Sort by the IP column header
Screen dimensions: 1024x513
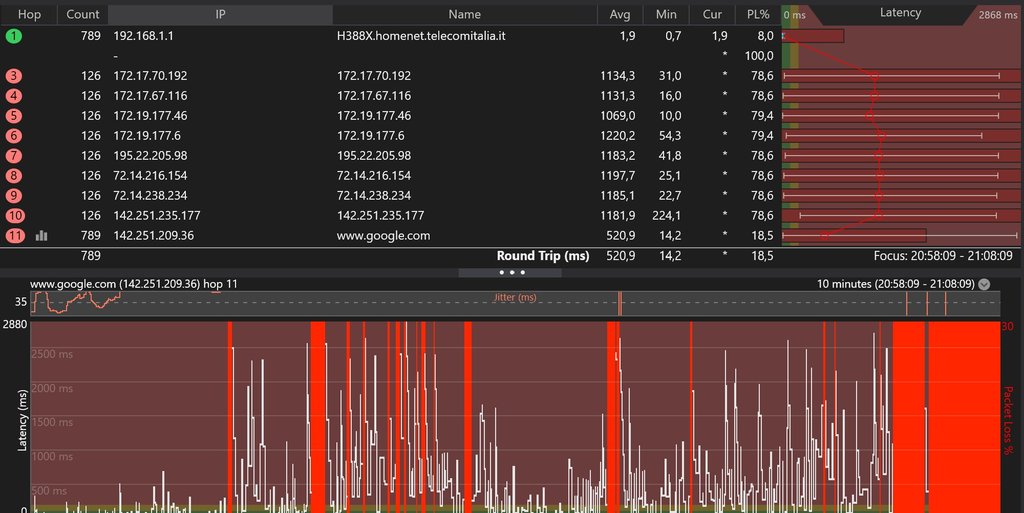point(220,14)
